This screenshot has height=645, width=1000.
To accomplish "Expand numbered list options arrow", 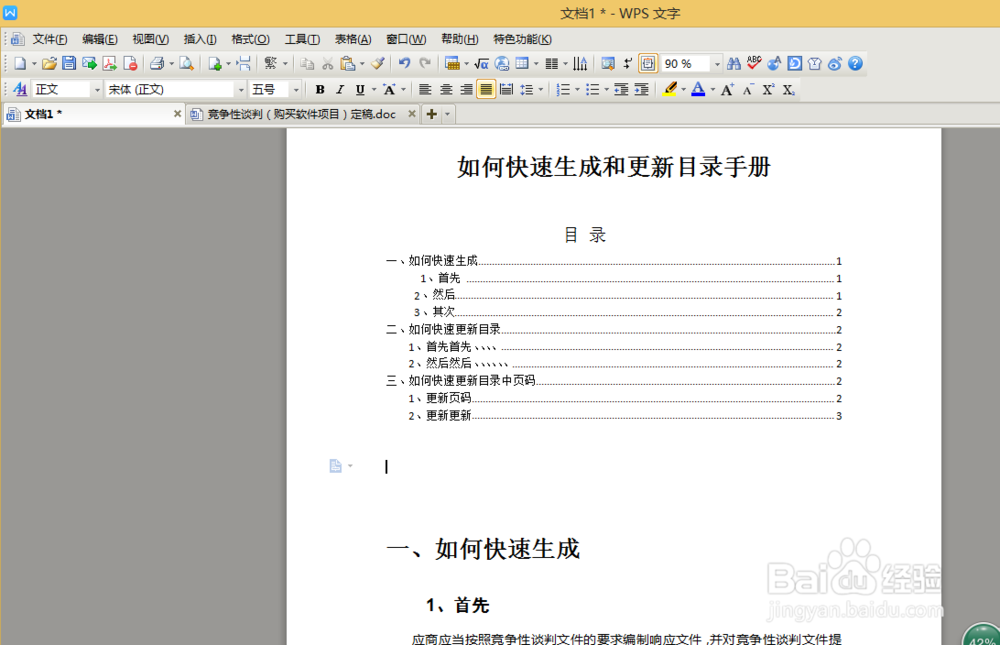I will pyautogui.click(x=577, y=90).
